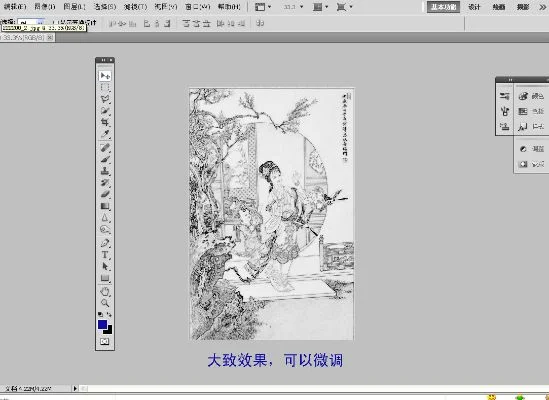This screenshot has width=549, height=400.
Task: Open the auto-select dropdown in options bar
Action: (31, 23)
